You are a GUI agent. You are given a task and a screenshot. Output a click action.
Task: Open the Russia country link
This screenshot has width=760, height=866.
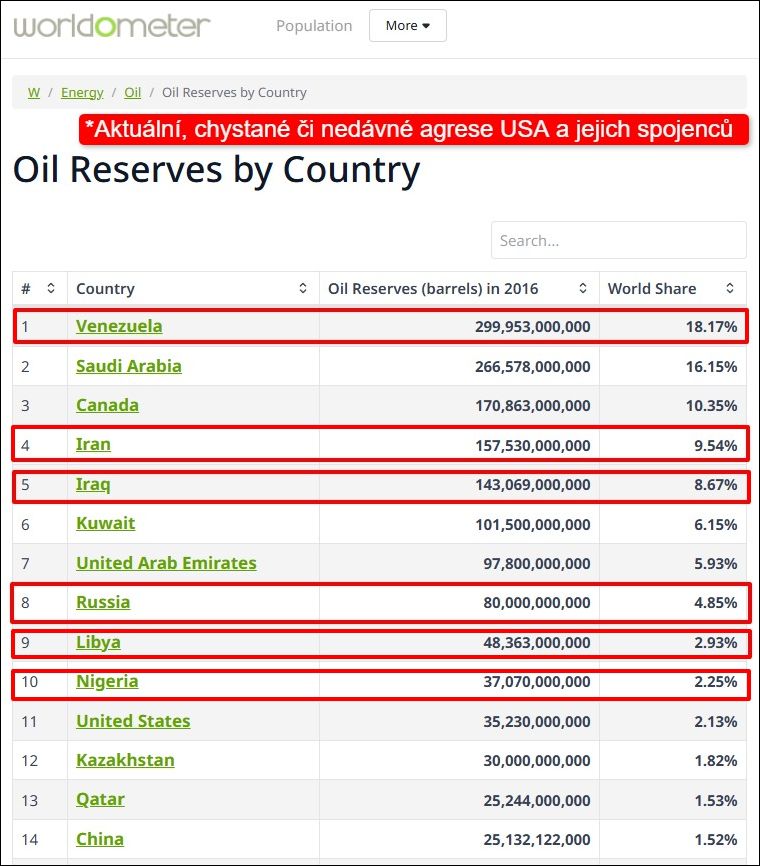[103, 602]
